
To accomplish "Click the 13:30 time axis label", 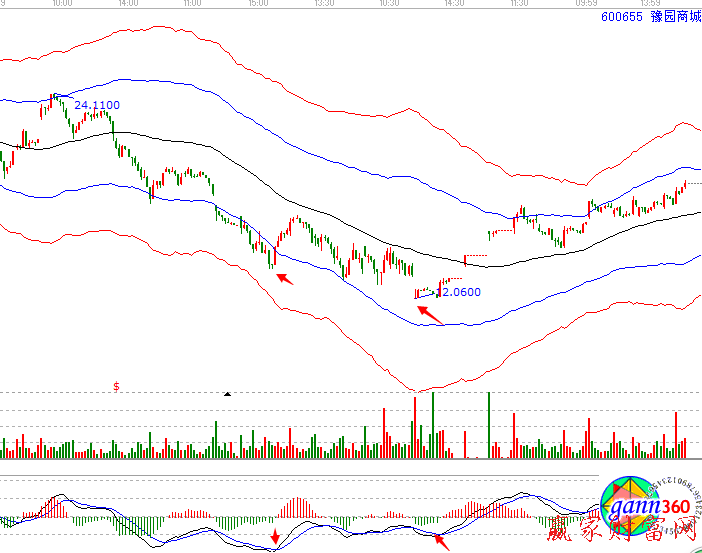I will pos(324,4).
